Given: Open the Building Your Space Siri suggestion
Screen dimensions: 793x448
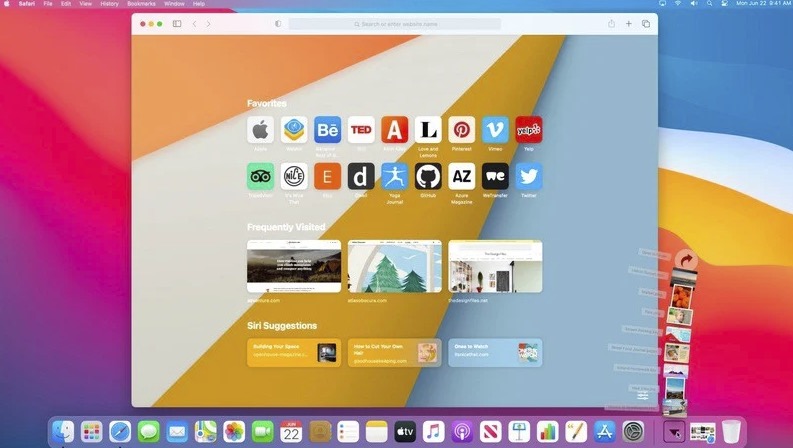Looking at the screenshot, I should click(x=294, y=352).
